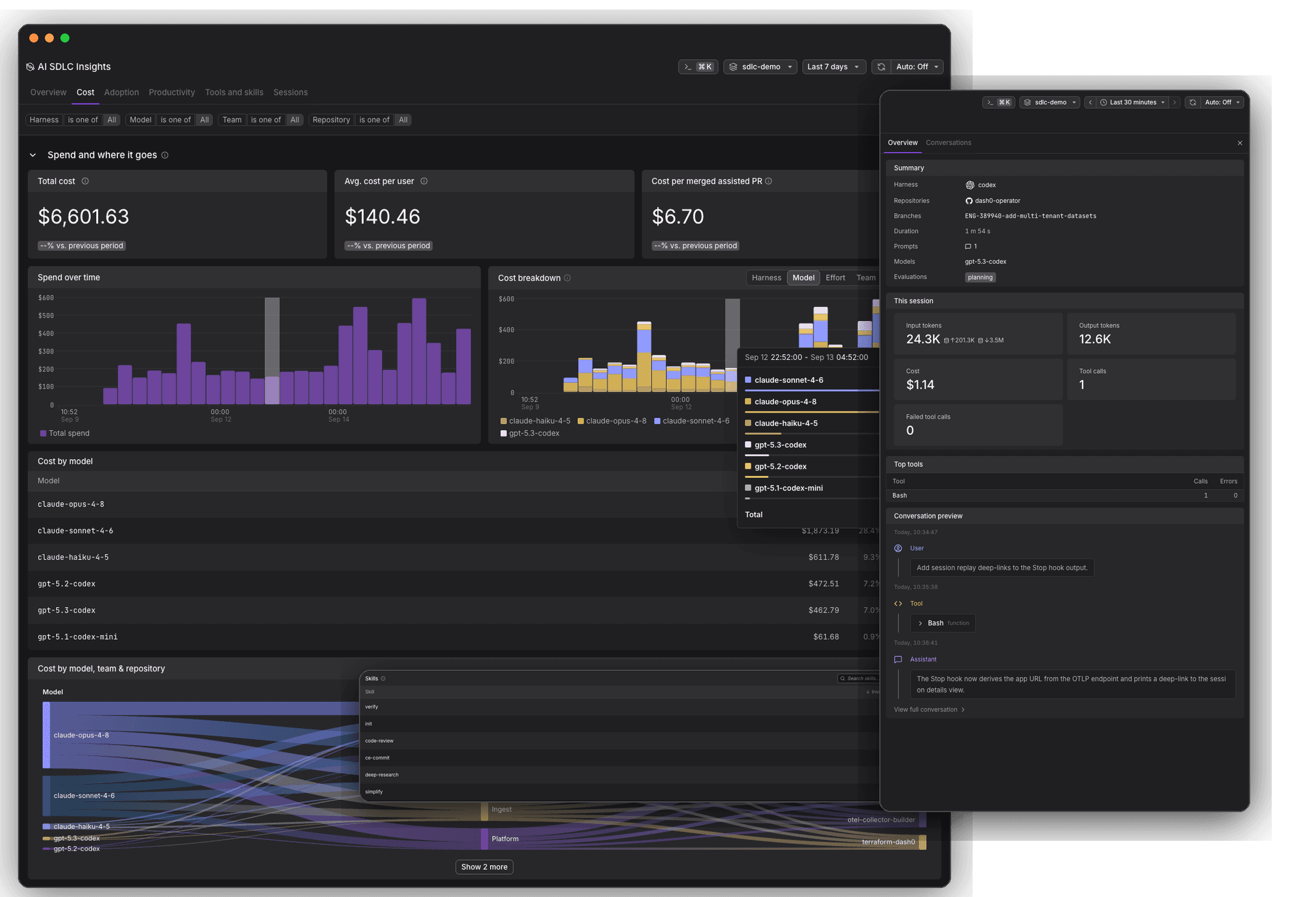
Task: Toggle claude-haiku-4-5 legend in Cost breakdown
Action: tap(535, 421)
